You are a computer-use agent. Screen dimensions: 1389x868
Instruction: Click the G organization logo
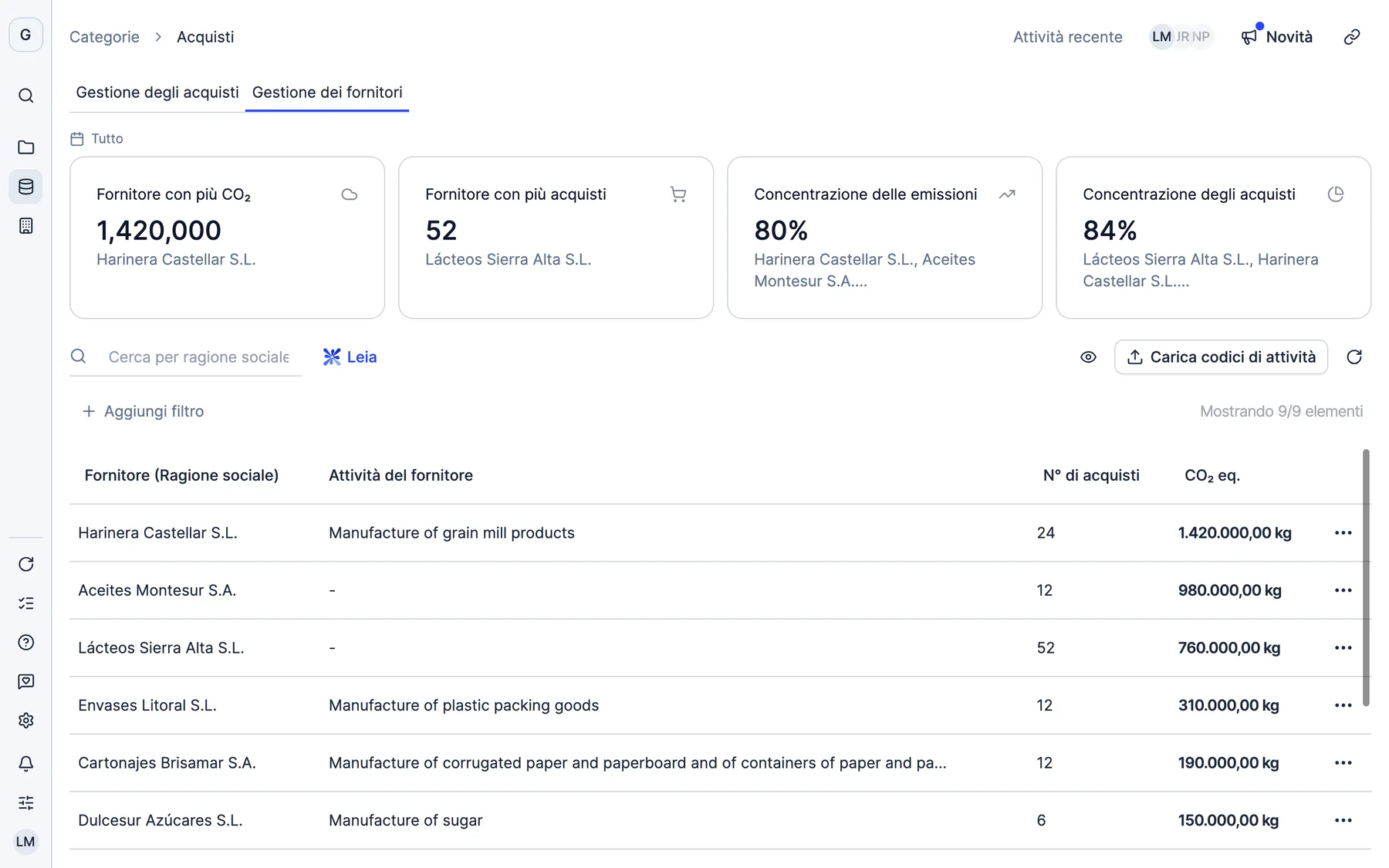click(x=25, y=35)
